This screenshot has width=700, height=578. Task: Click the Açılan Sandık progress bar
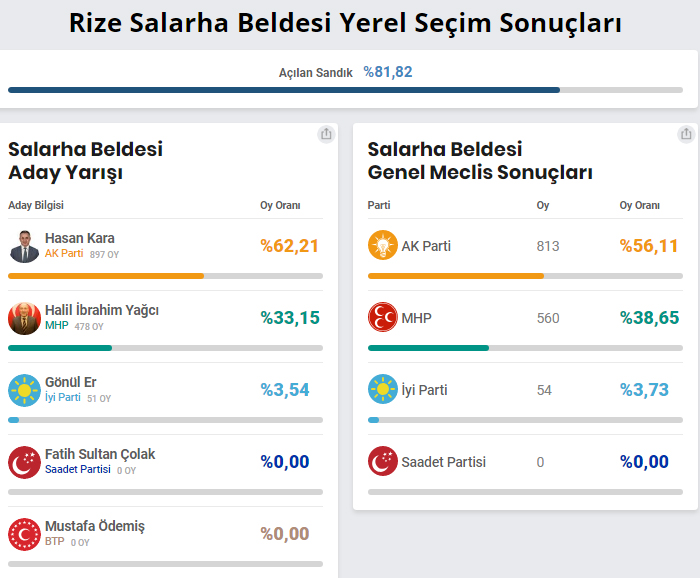click(x=345, y=90)
